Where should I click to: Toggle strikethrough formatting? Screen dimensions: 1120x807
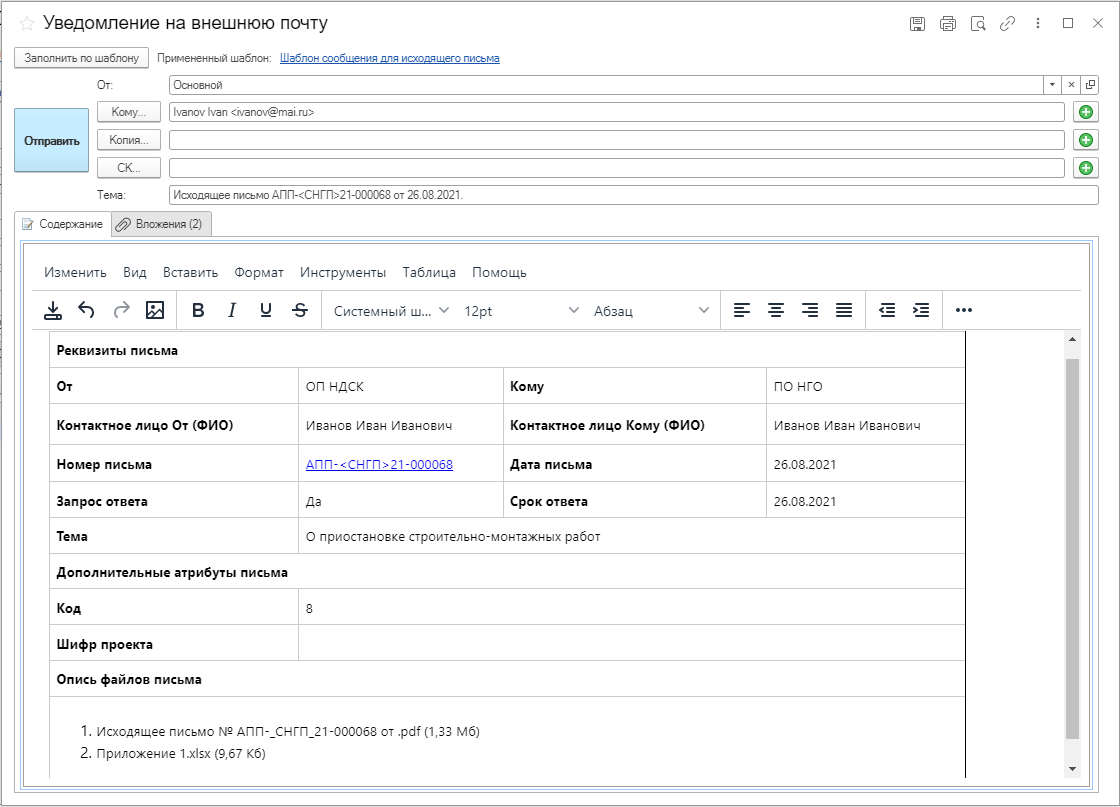coord(300,310)
